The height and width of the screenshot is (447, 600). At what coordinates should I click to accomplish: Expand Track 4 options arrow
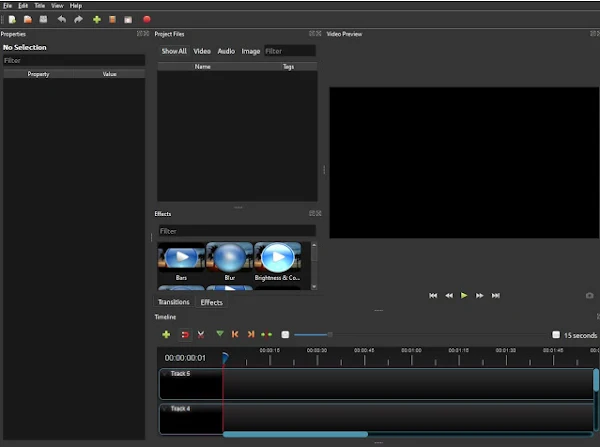click(165, 409)
